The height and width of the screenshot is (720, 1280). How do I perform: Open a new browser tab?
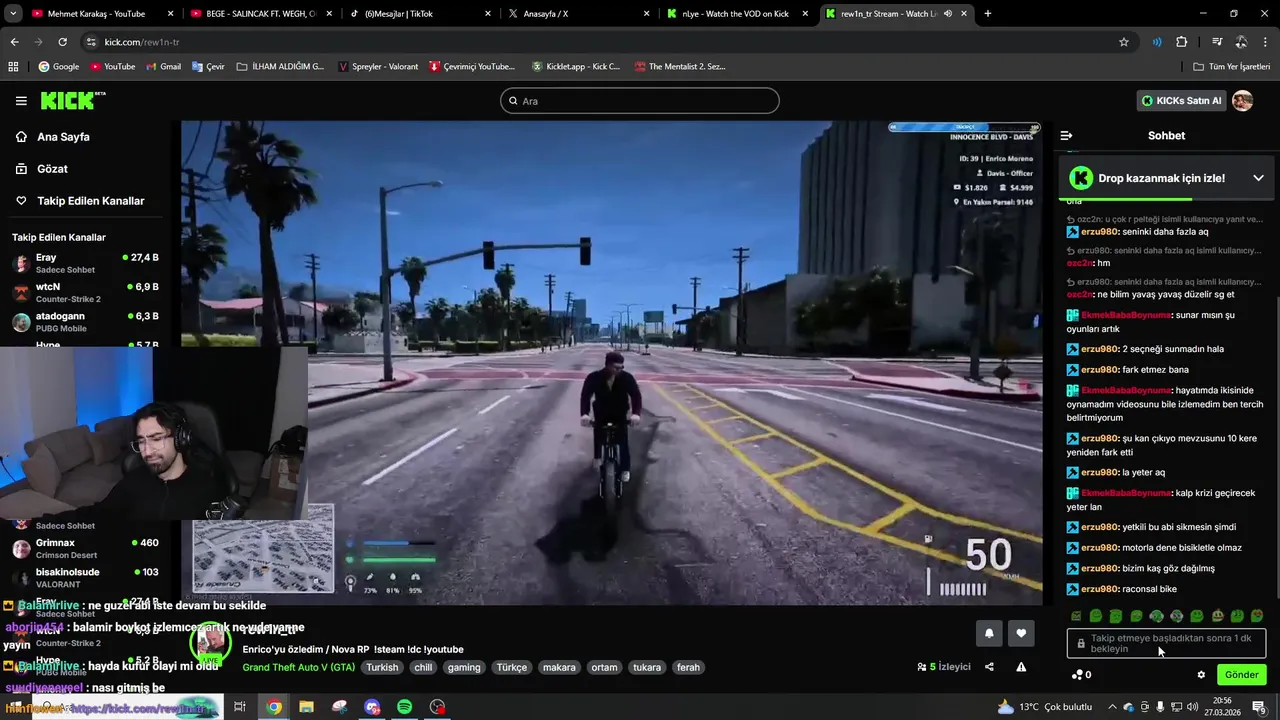[x=988, y=14]
